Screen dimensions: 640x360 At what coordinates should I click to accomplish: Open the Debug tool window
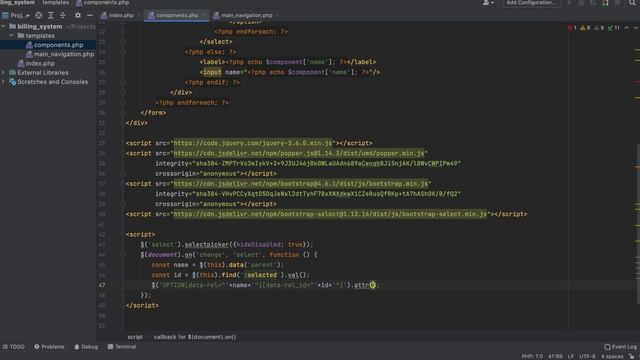[x=86, y=347]
